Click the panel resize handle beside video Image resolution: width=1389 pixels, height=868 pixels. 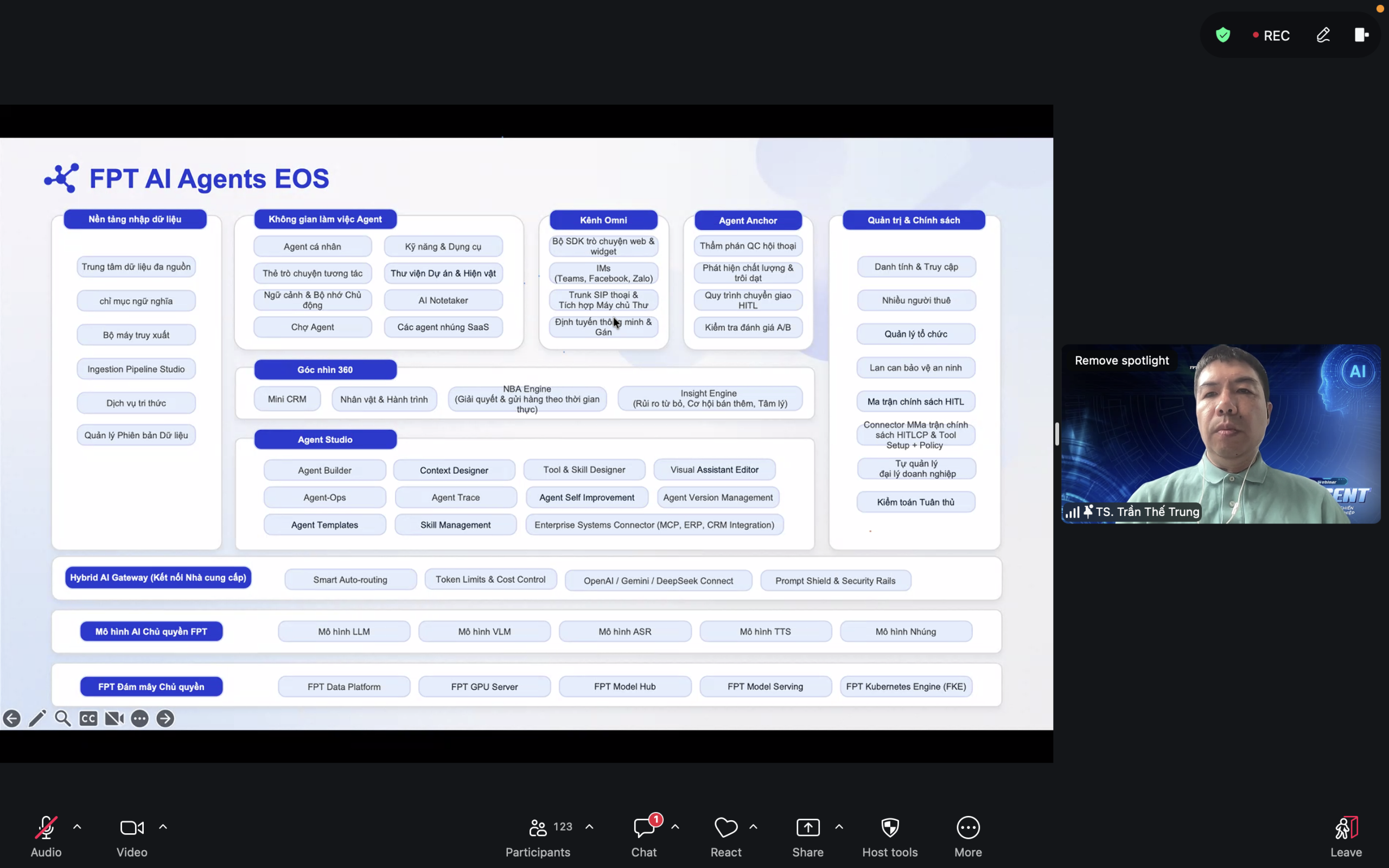1057,434
